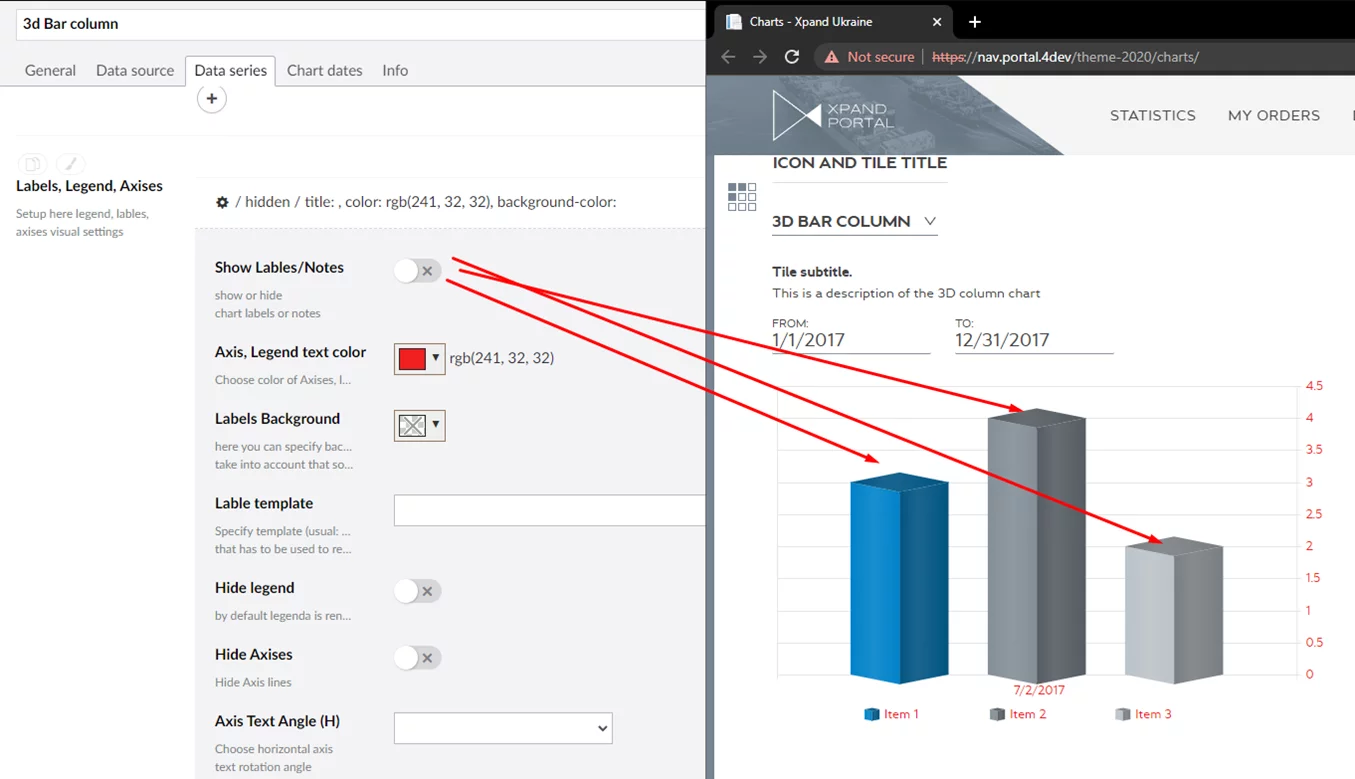1355x779 pixels.
Task: Turn on the Hide legend switch
Action: pyautogui.click(x=417, y=591)
